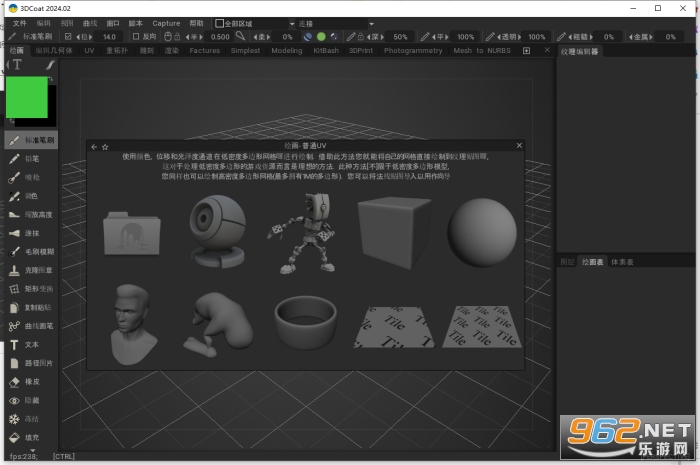Toggle the gloss sphere channel button

coord(334,37)
